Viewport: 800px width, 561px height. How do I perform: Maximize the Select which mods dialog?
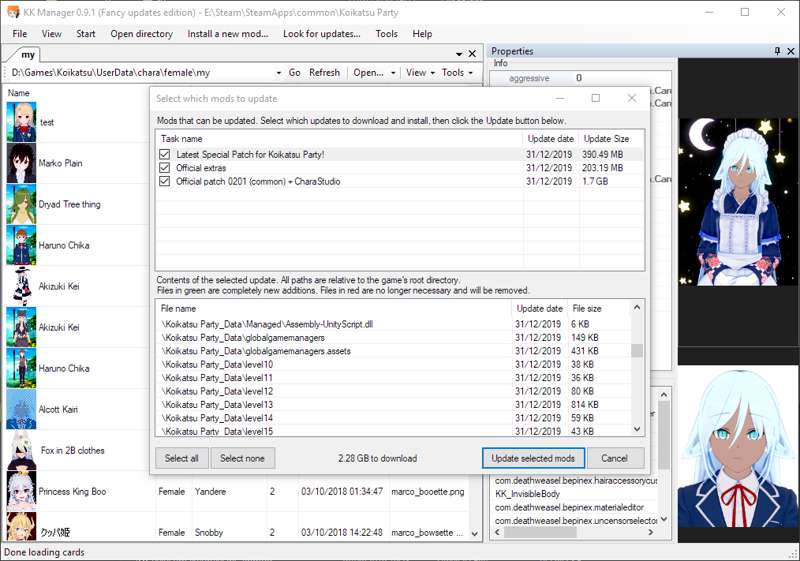(595, 98)
